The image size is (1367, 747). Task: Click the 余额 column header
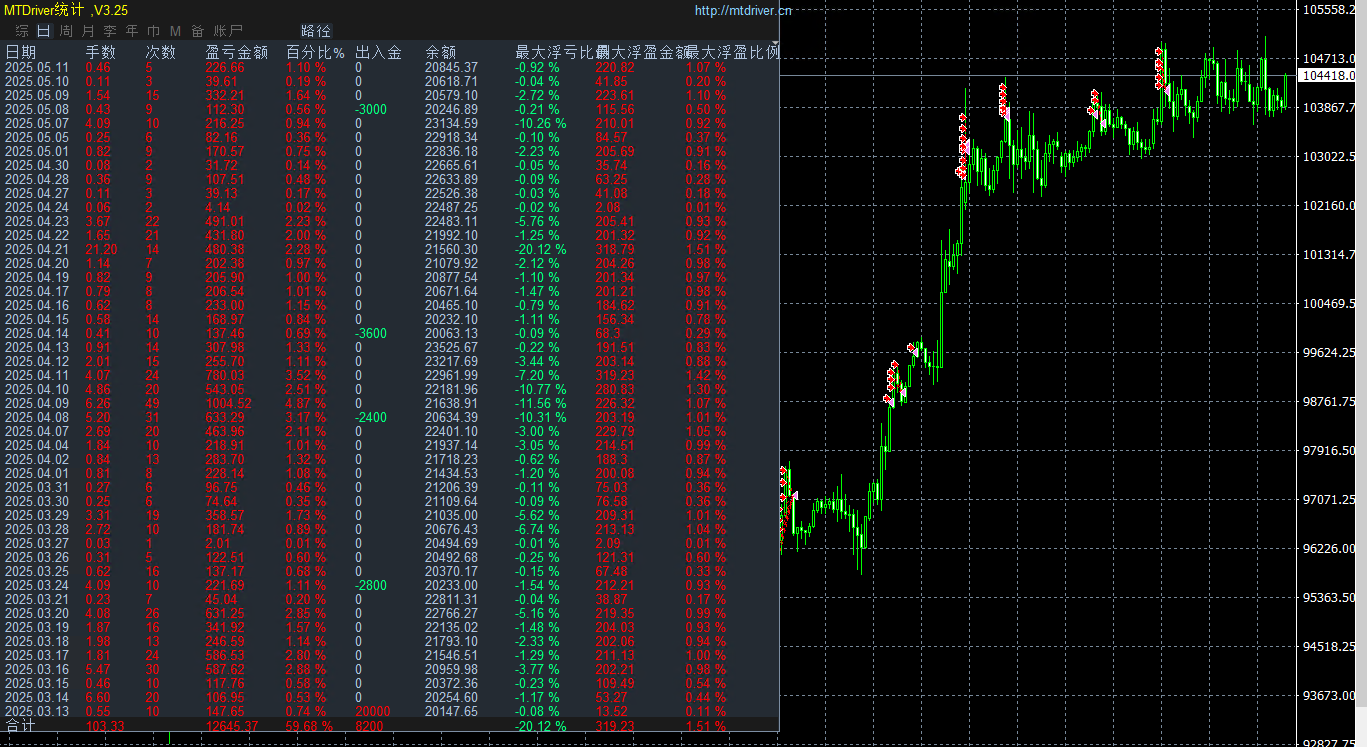click(441, 52)
